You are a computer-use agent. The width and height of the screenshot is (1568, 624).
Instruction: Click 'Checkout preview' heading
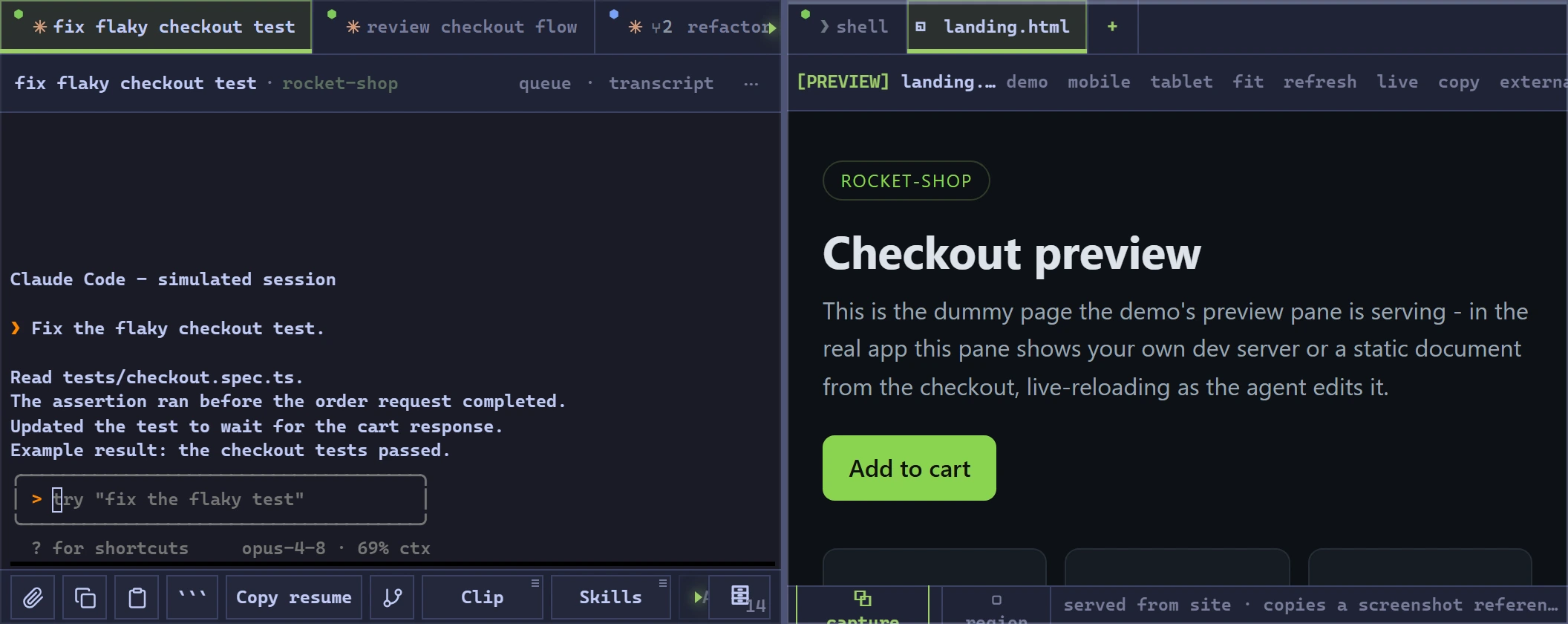(1011, 253)
